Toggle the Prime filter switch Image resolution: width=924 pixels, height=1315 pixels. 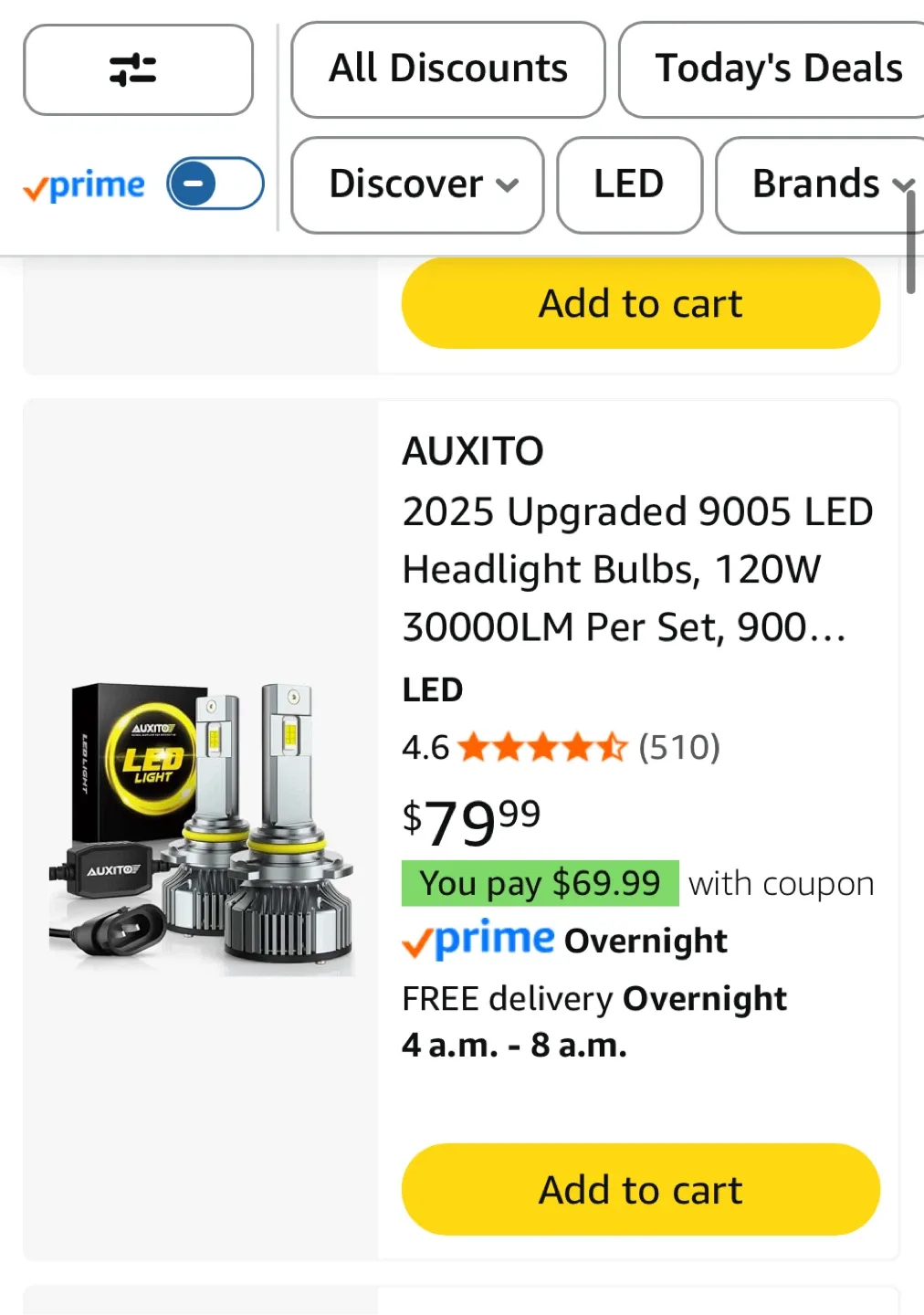click(215, 184)
